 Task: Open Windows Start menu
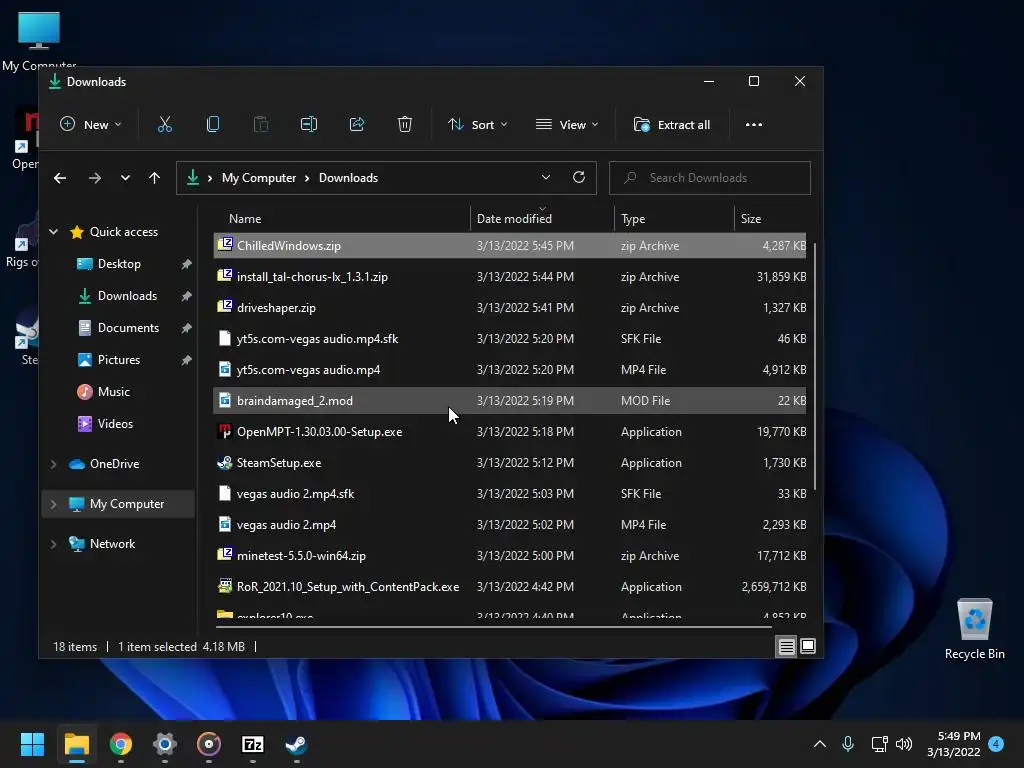point(32,744)
